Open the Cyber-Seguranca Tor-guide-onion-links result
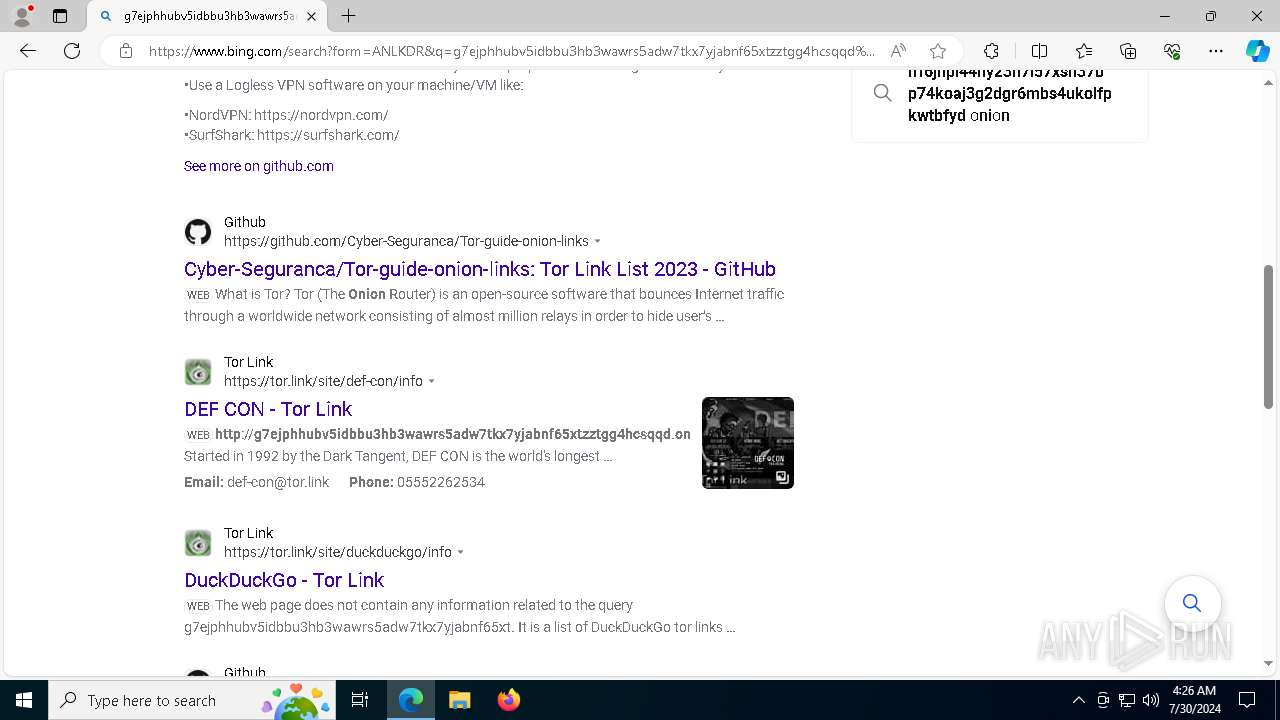This screenshot has width=1280, height=720. point(480,269)
